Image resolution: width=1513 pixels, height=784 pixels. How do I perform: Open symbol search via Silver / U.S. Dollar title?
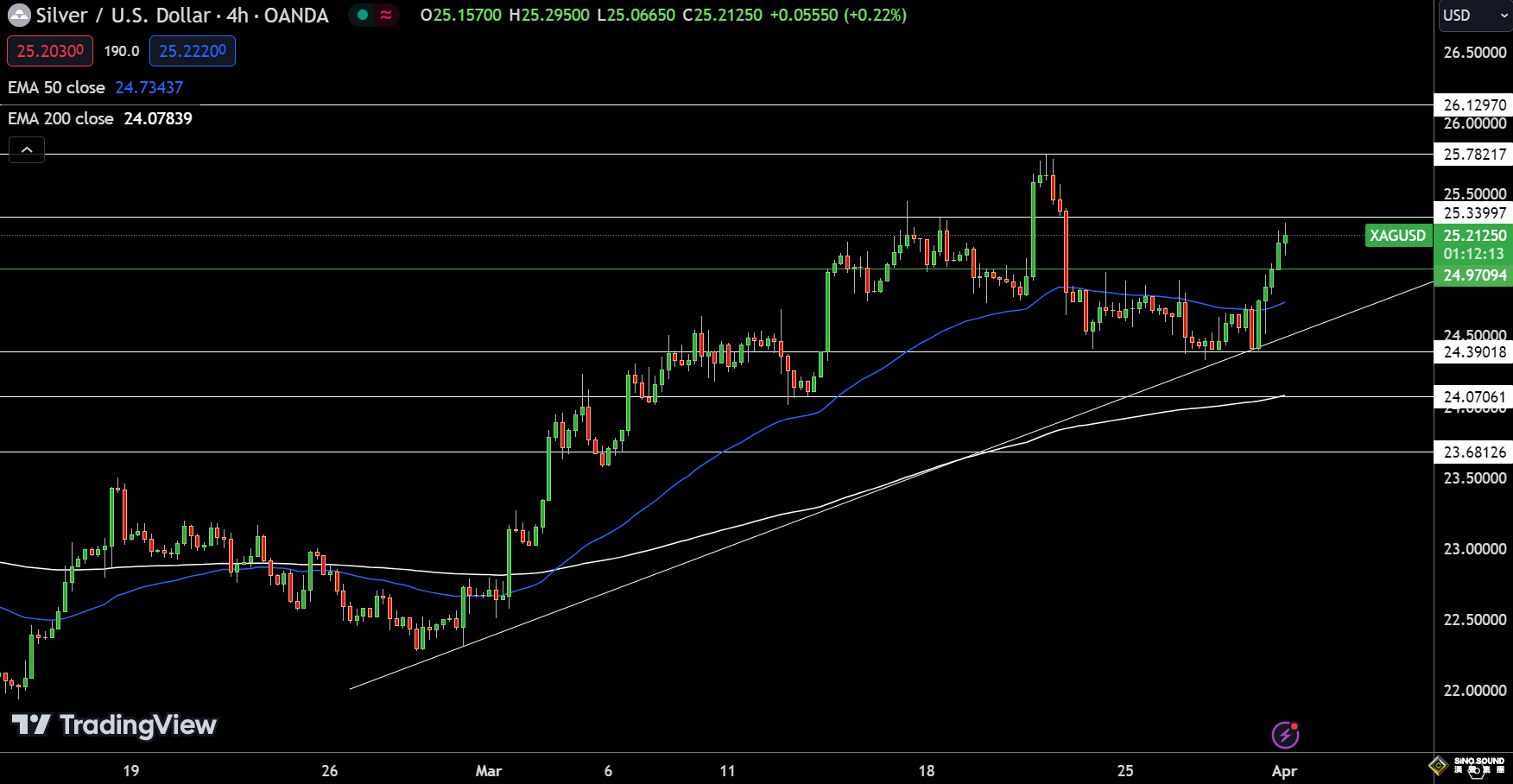tap(181, 16)
